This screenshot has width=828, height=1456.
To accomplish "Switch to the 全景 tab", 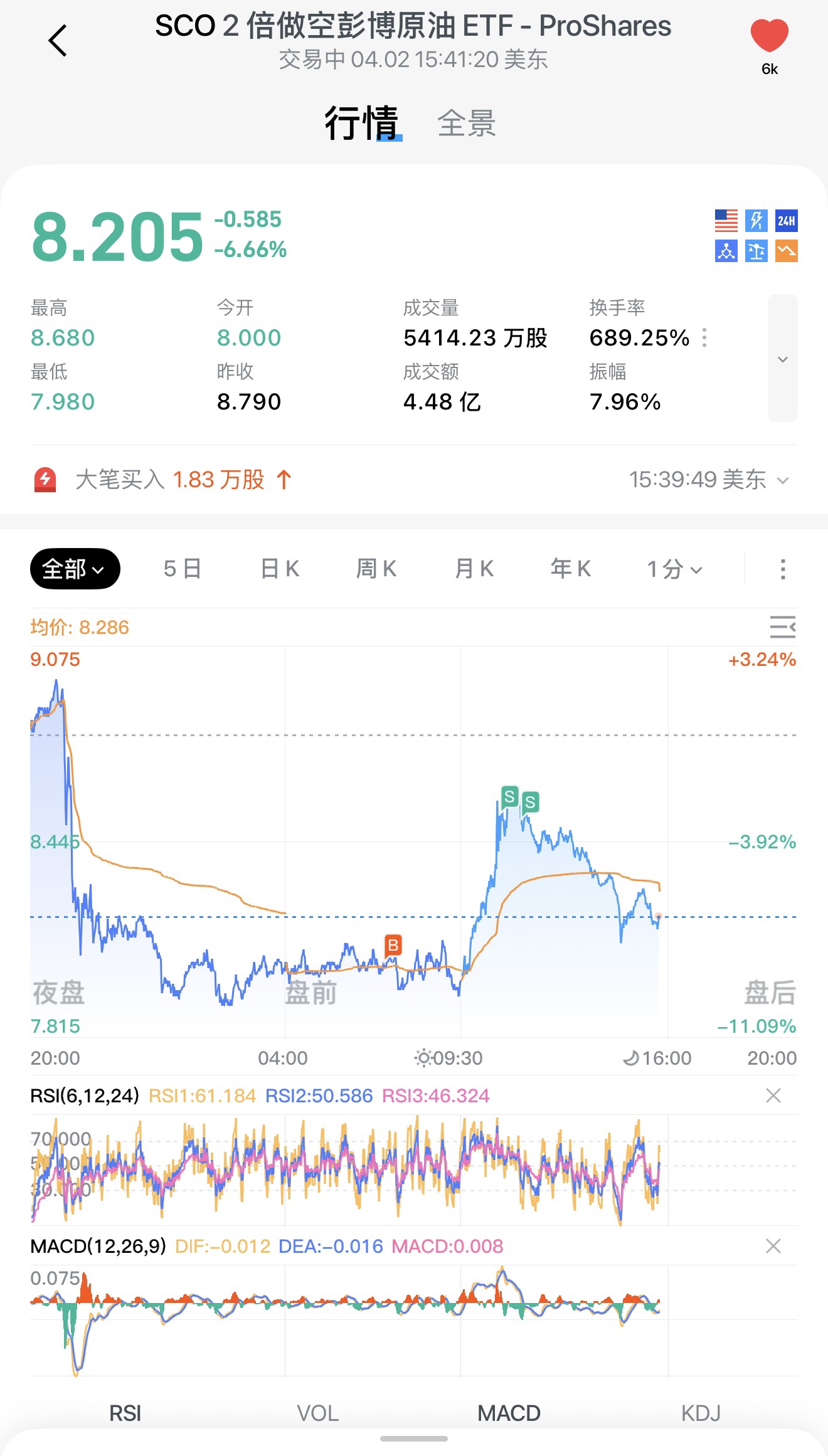I will [x=466, y=123].
